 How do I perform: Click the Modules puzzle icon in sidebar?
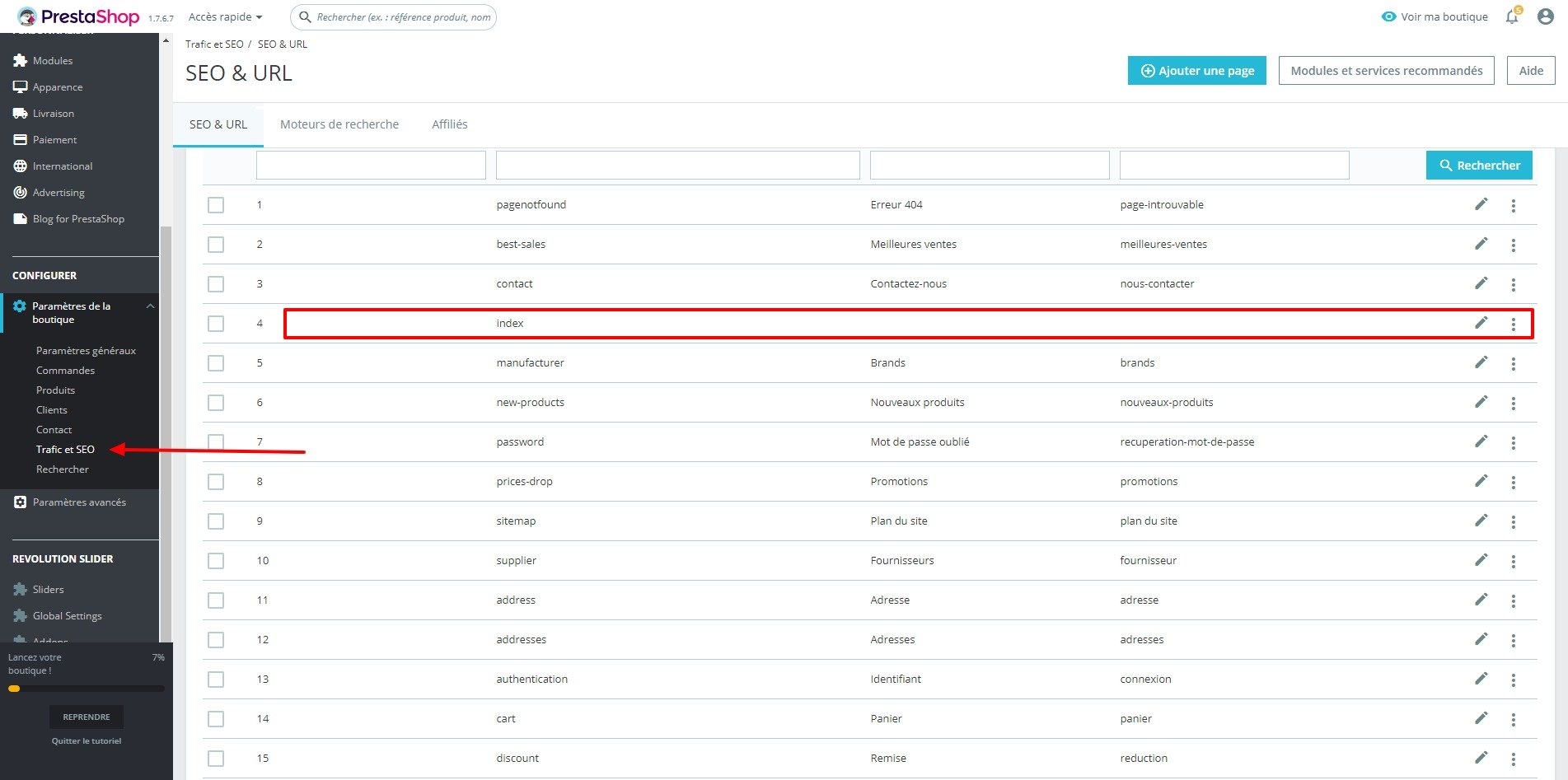point(20,60)
